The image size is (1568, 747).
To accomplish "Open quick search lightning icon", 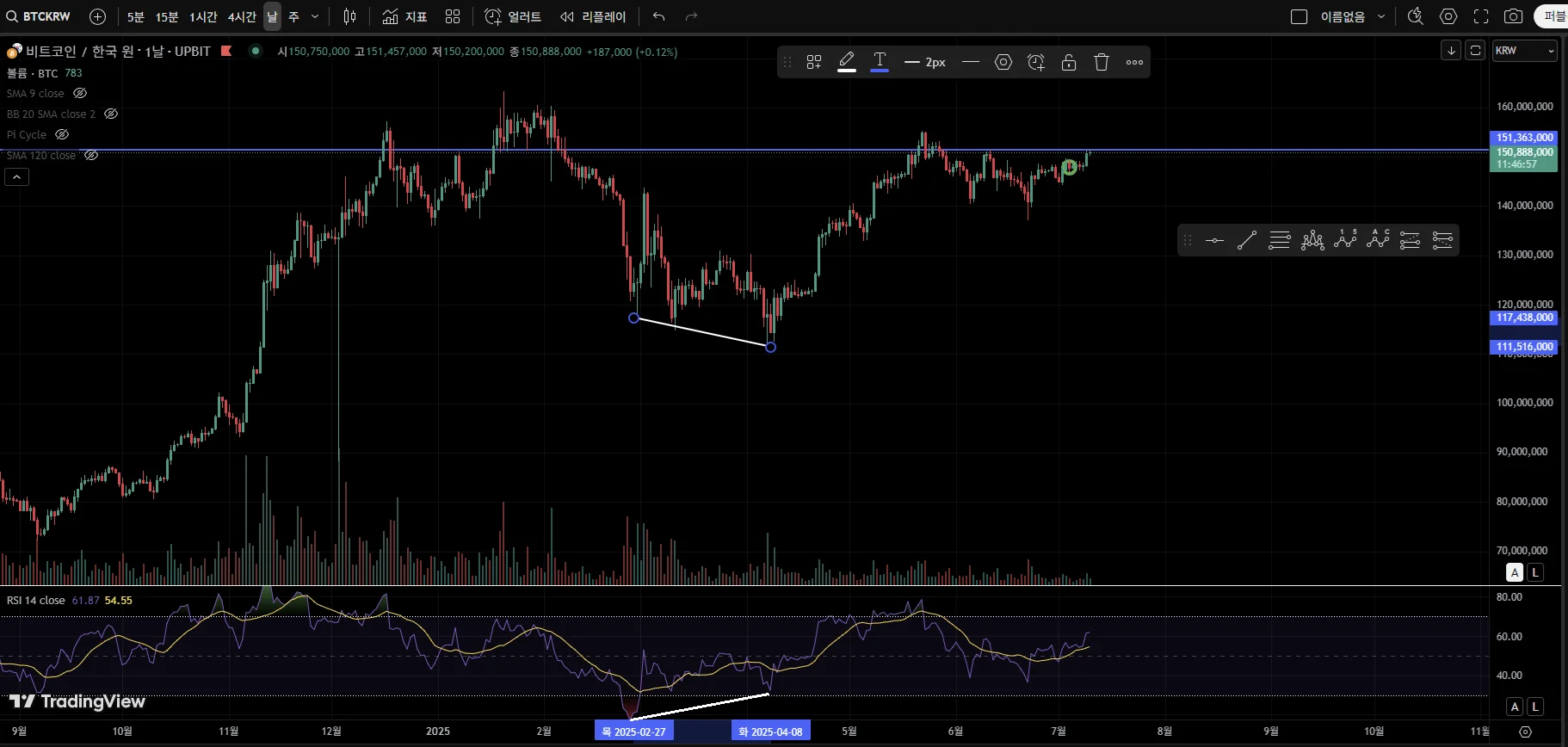I will [1416, 16].
